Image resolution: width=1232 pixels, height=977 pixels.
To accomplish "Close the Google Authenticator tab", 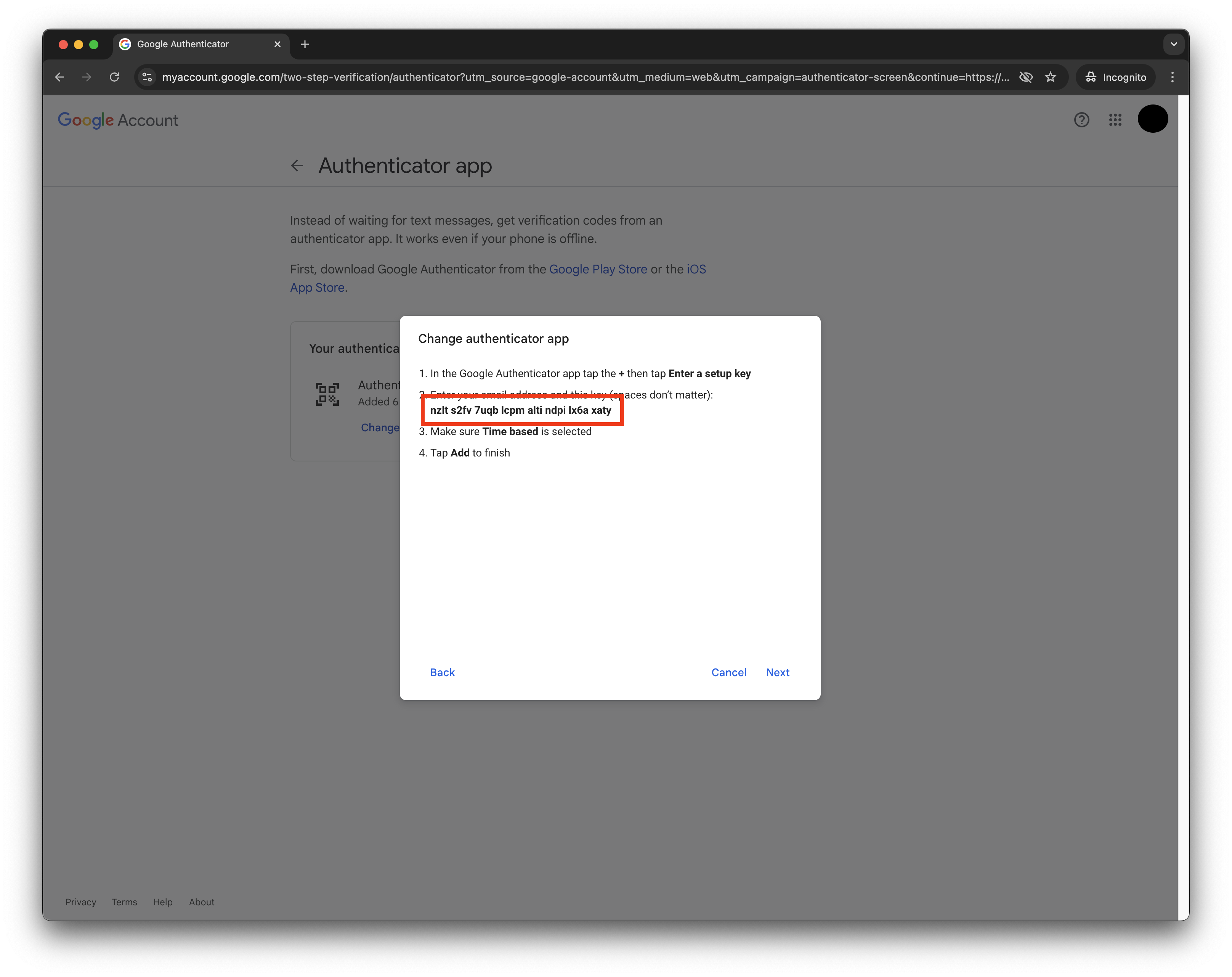I will coord(278,44).
